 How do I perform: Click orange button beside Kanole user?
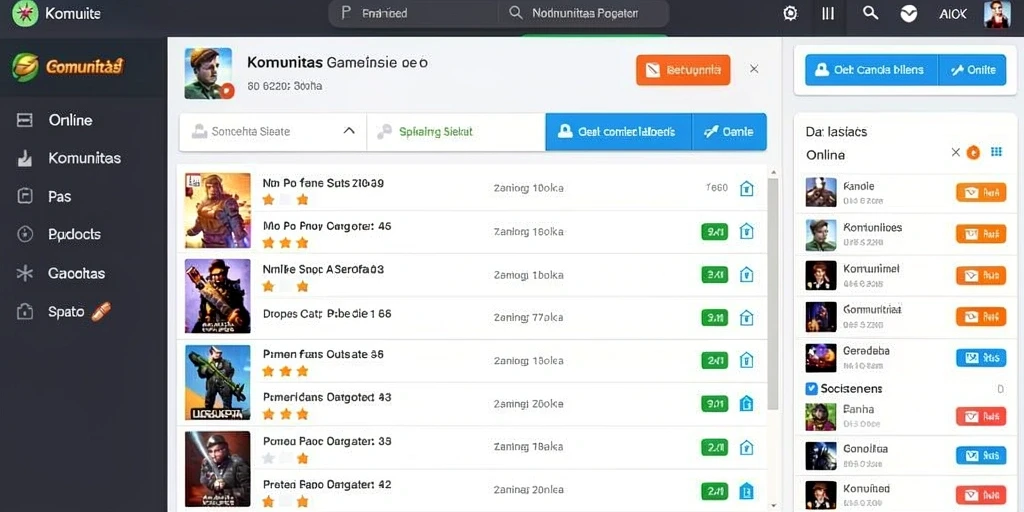click(981, 192)
